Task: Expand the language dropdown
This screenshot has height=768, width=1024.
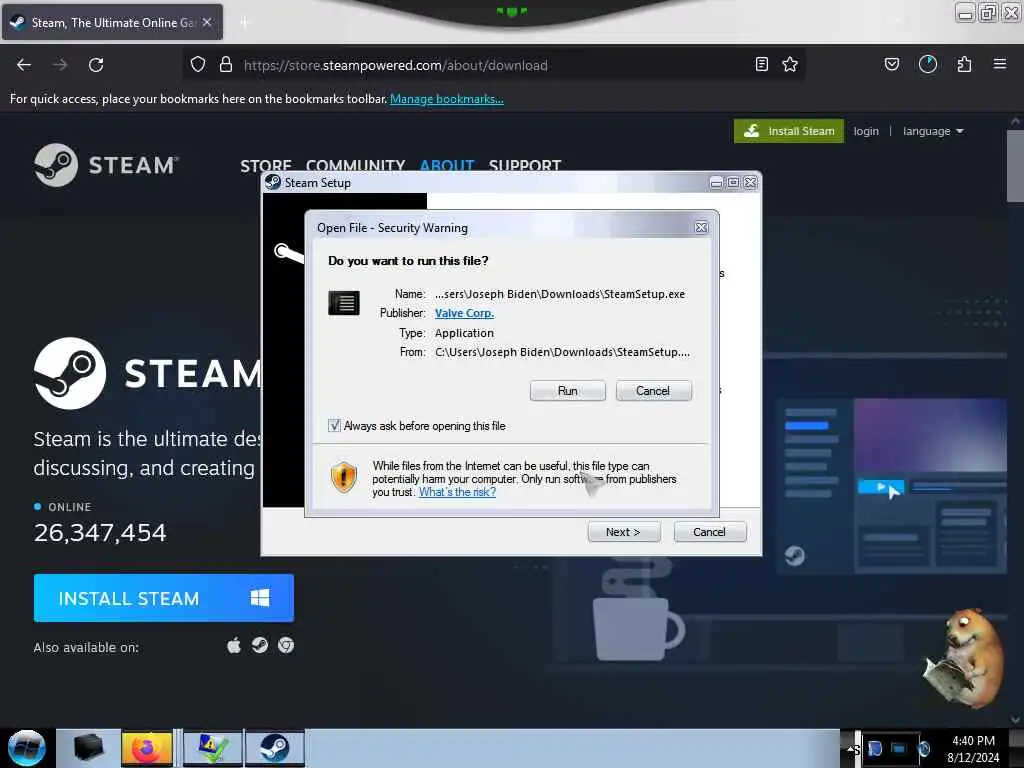Action: click(x=933, y=131)
